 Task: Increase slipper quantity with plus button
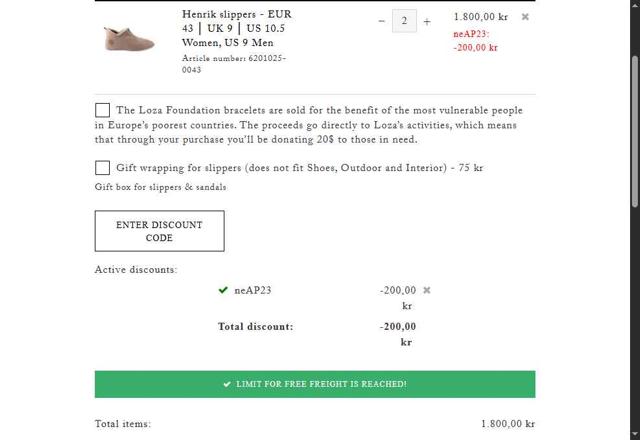coord(427,21)
